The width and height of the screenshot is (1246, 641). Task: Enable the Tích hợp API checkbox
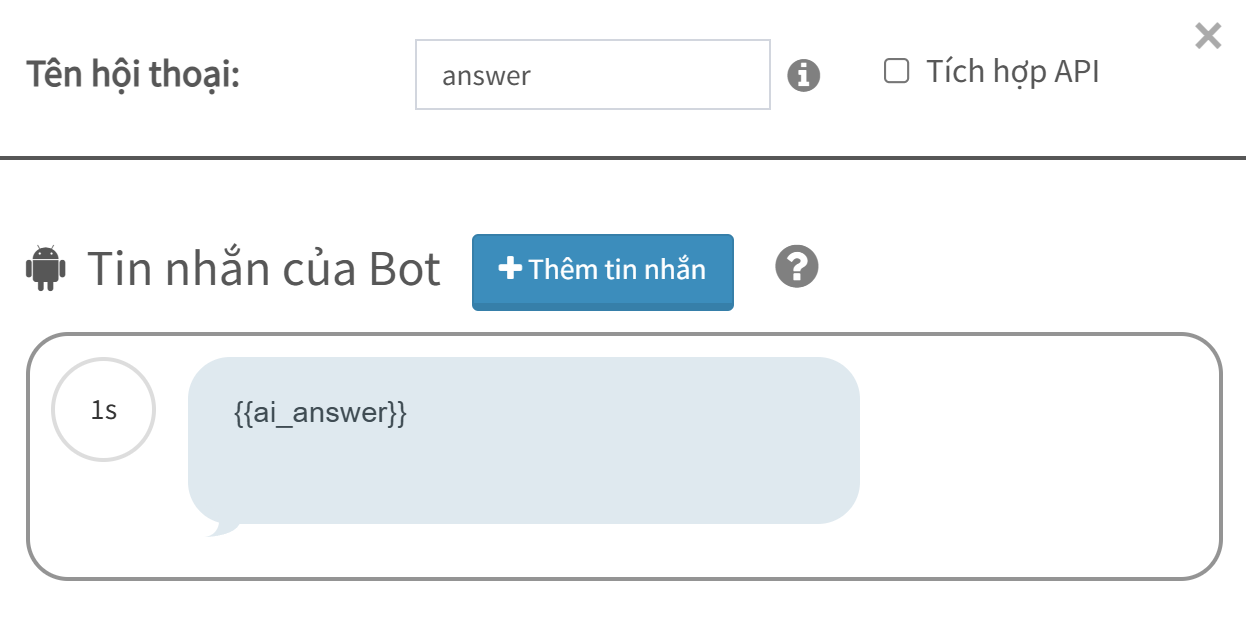click(x=897, y=71)
